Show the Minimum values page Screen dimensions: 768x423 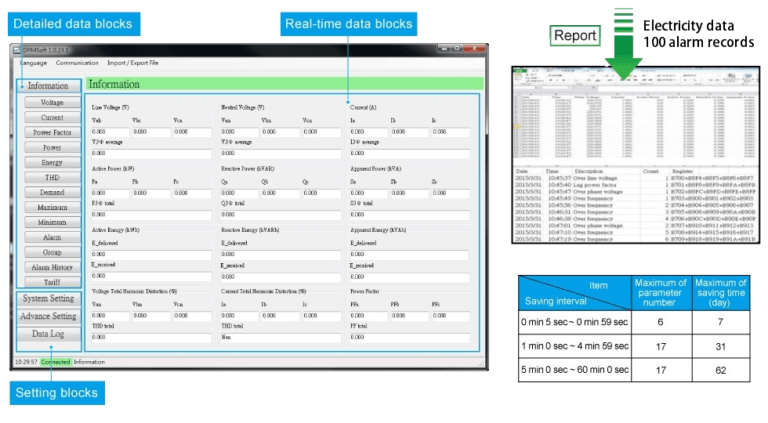pyautogui.click(x=52, y=222)
